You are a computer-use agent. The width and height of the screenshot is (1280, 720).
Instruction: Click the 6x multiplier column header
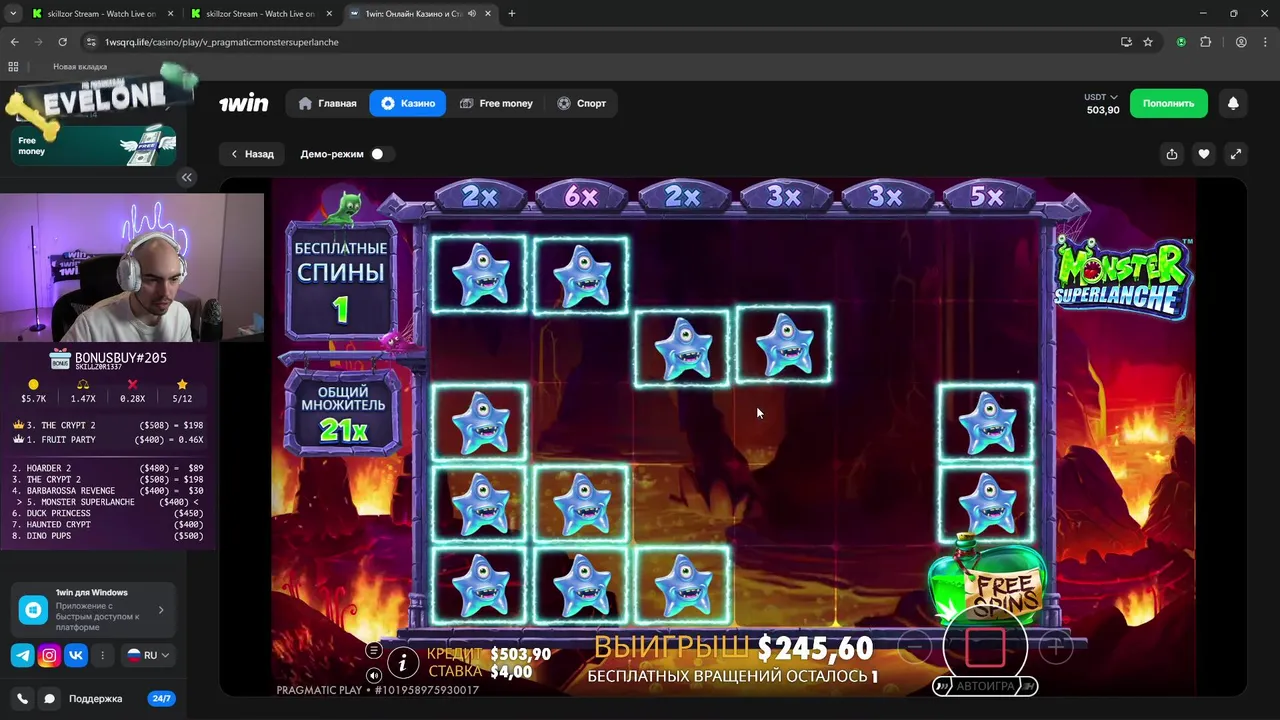pyautogui.click(x=581, y=197)
